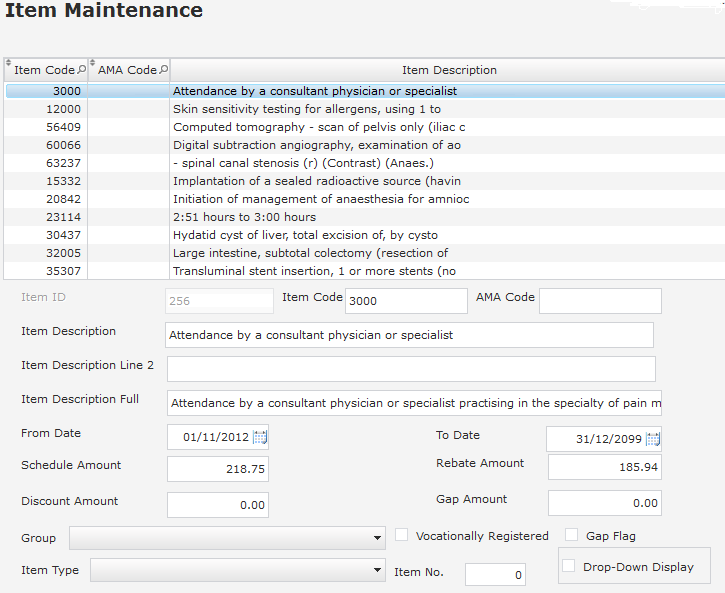Click 'Transluminal stent insertion' description
This screenshot has width=725, height=593.
click(x=314, y=271)
